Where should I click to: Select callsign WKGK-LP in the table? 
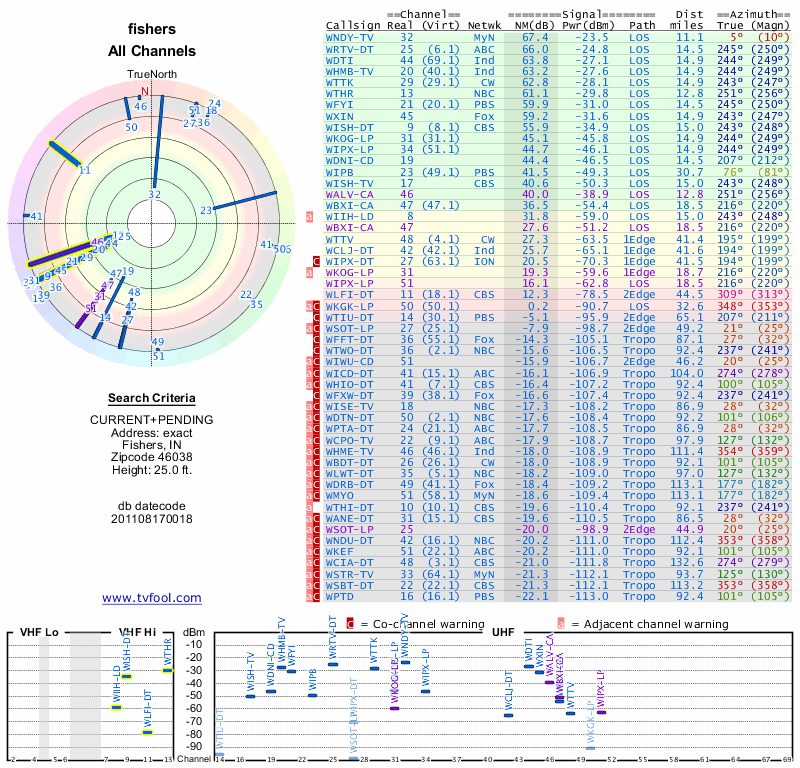[349, 306]
